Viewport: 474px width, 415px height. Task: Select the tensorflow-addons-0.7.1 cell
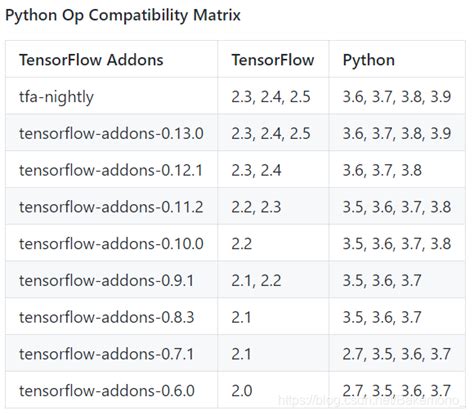(112, 353)
